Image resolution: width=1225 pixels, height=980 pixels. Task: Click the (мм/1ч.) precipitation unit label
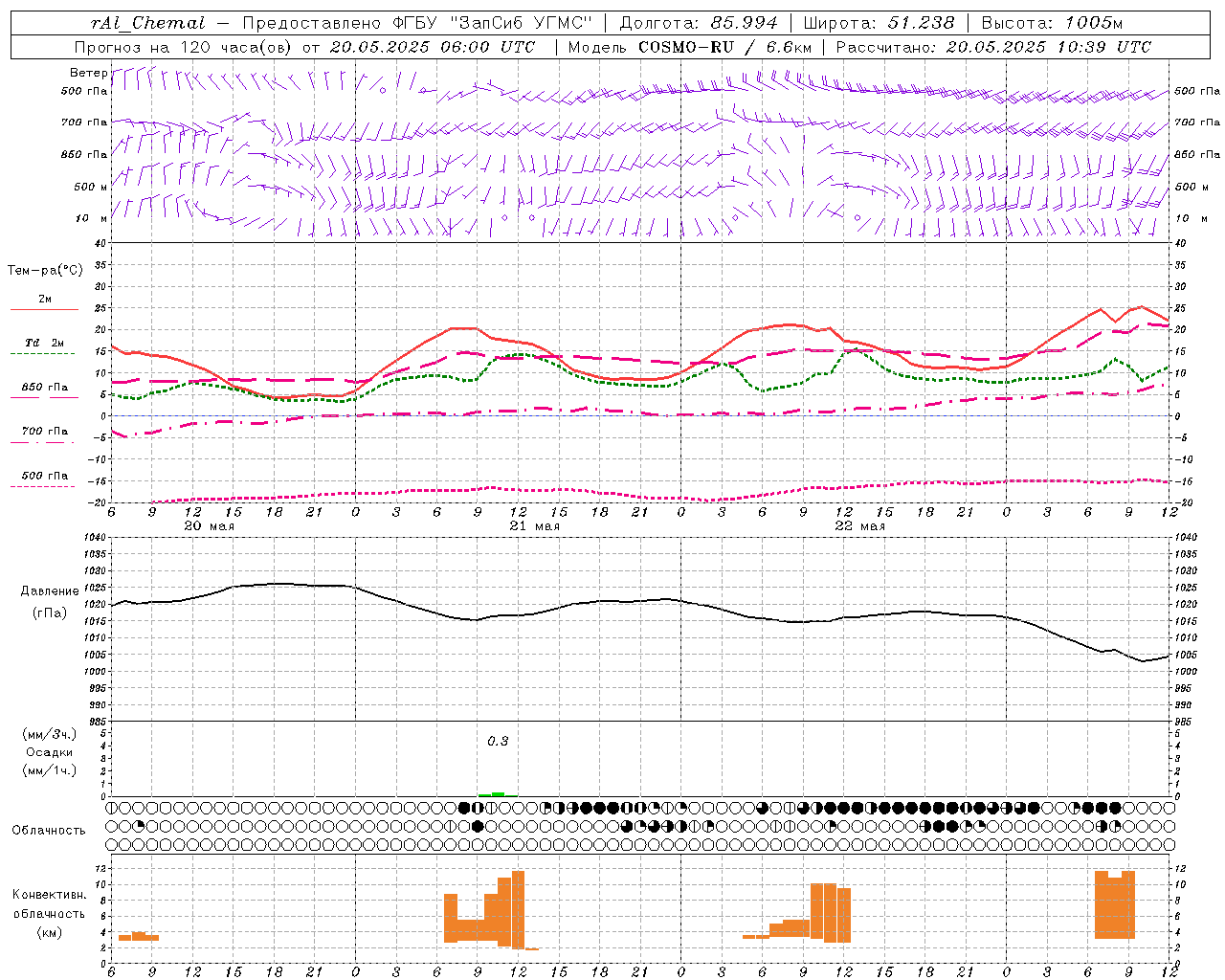pyautogui.click(x=50, y=770)
